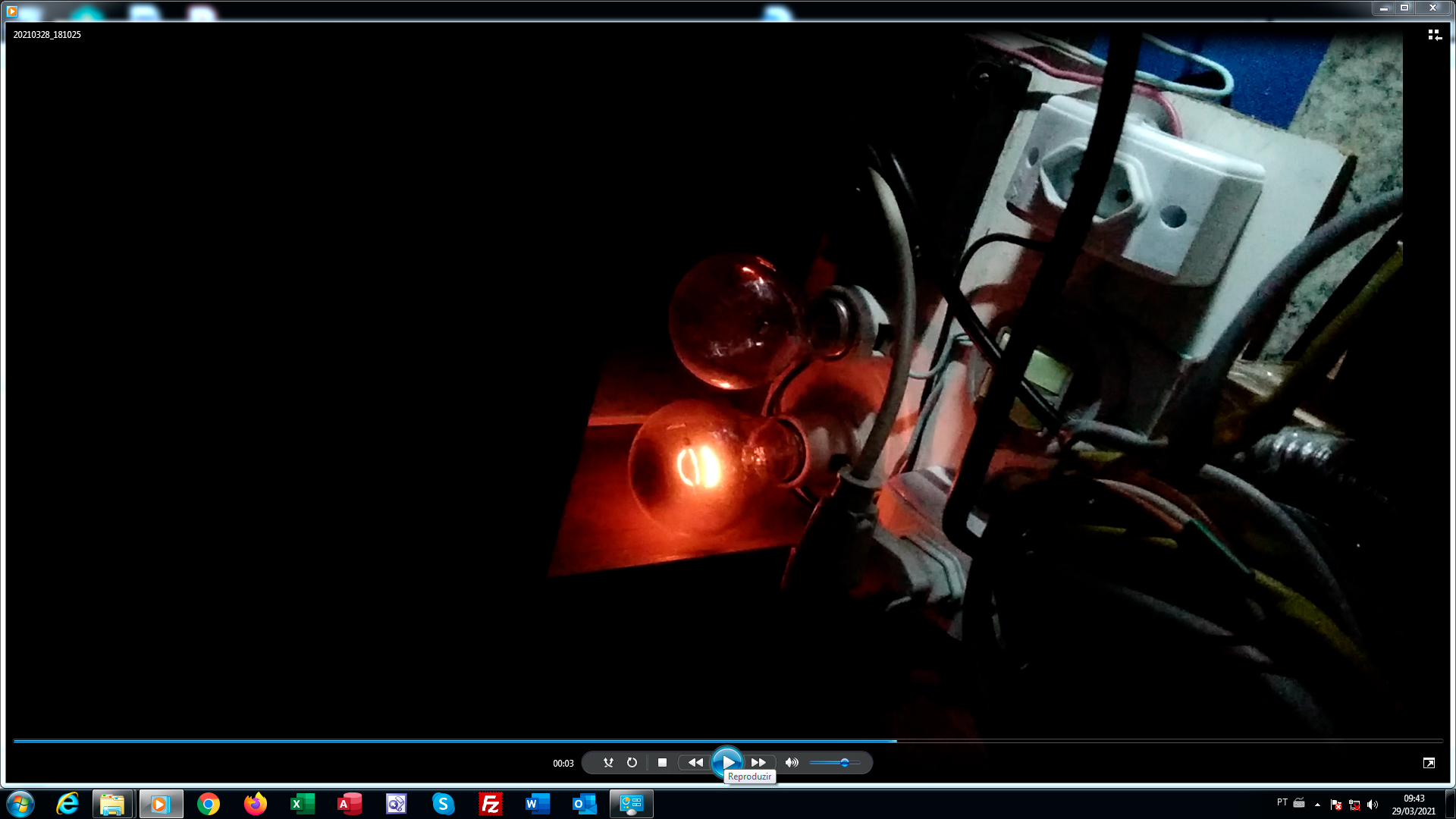1456x819 pixels.
Task: Click the 00:03 elapsed time display
Action: [563, 764]
